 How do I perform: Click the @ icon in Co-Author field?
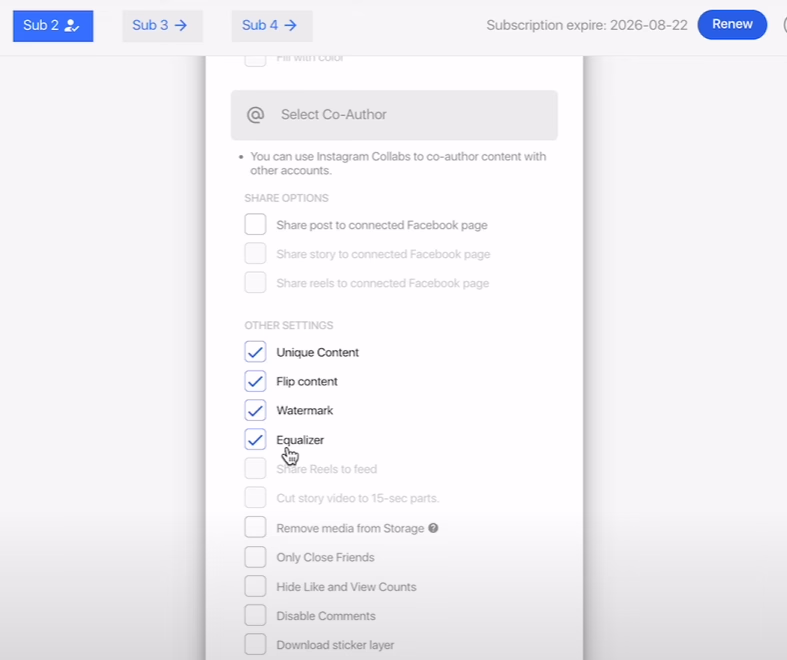[255, 115]
